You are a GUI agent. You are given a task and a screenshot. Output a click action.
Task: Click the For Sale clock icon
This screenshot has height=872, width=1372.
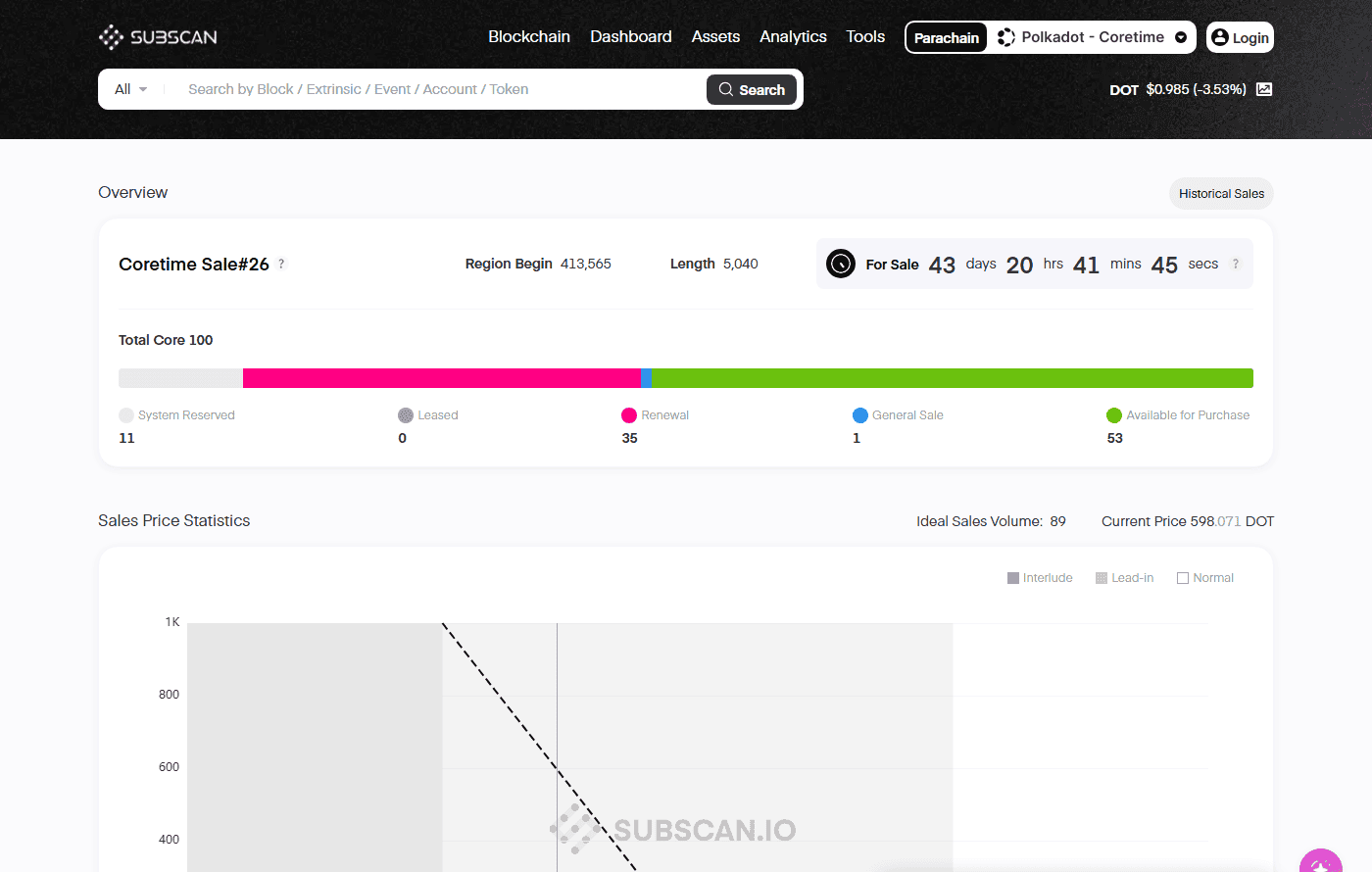pos(841,264)
